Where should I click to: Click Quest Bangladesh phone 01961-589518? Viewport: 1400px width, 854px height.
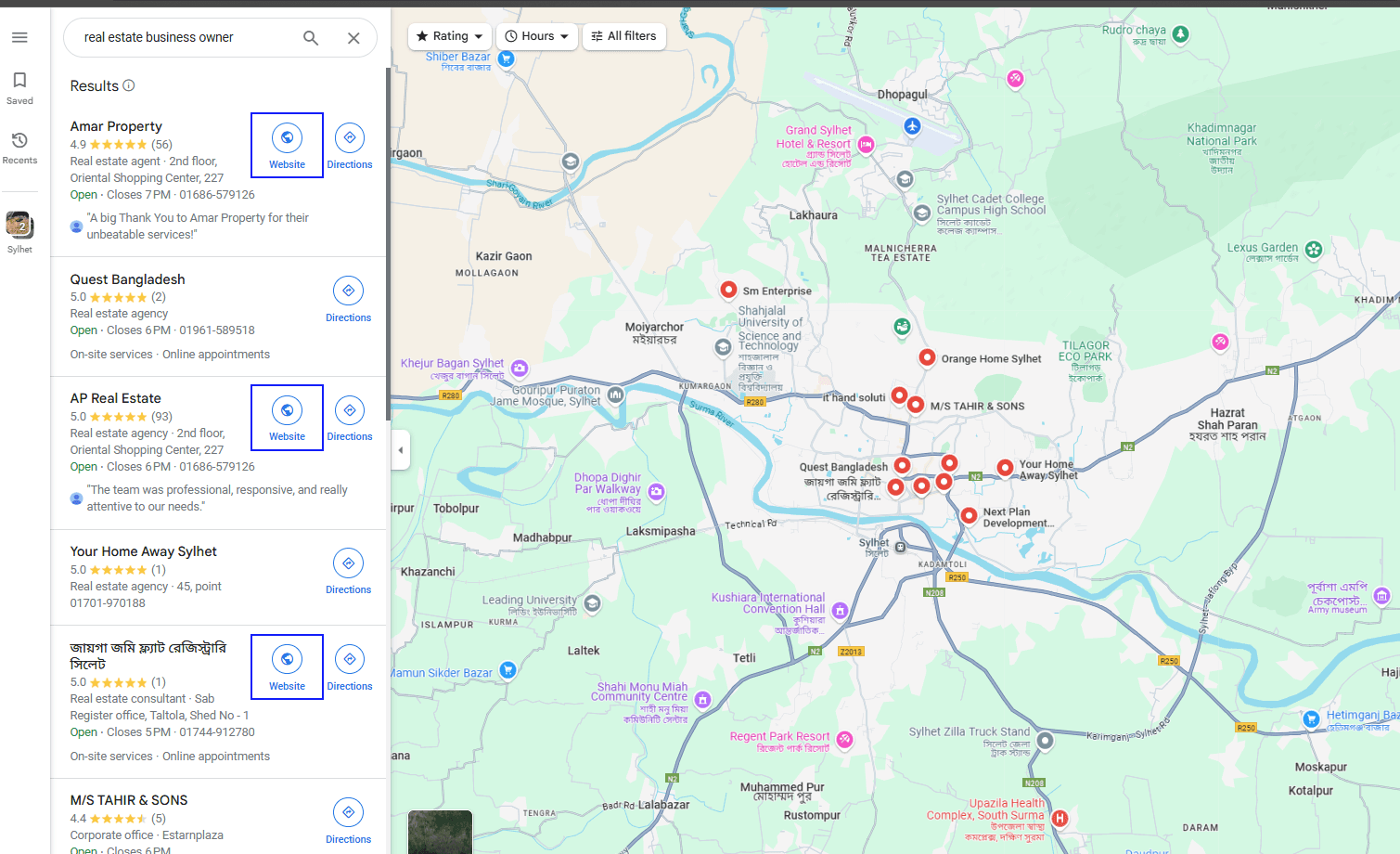coord(217,330)
